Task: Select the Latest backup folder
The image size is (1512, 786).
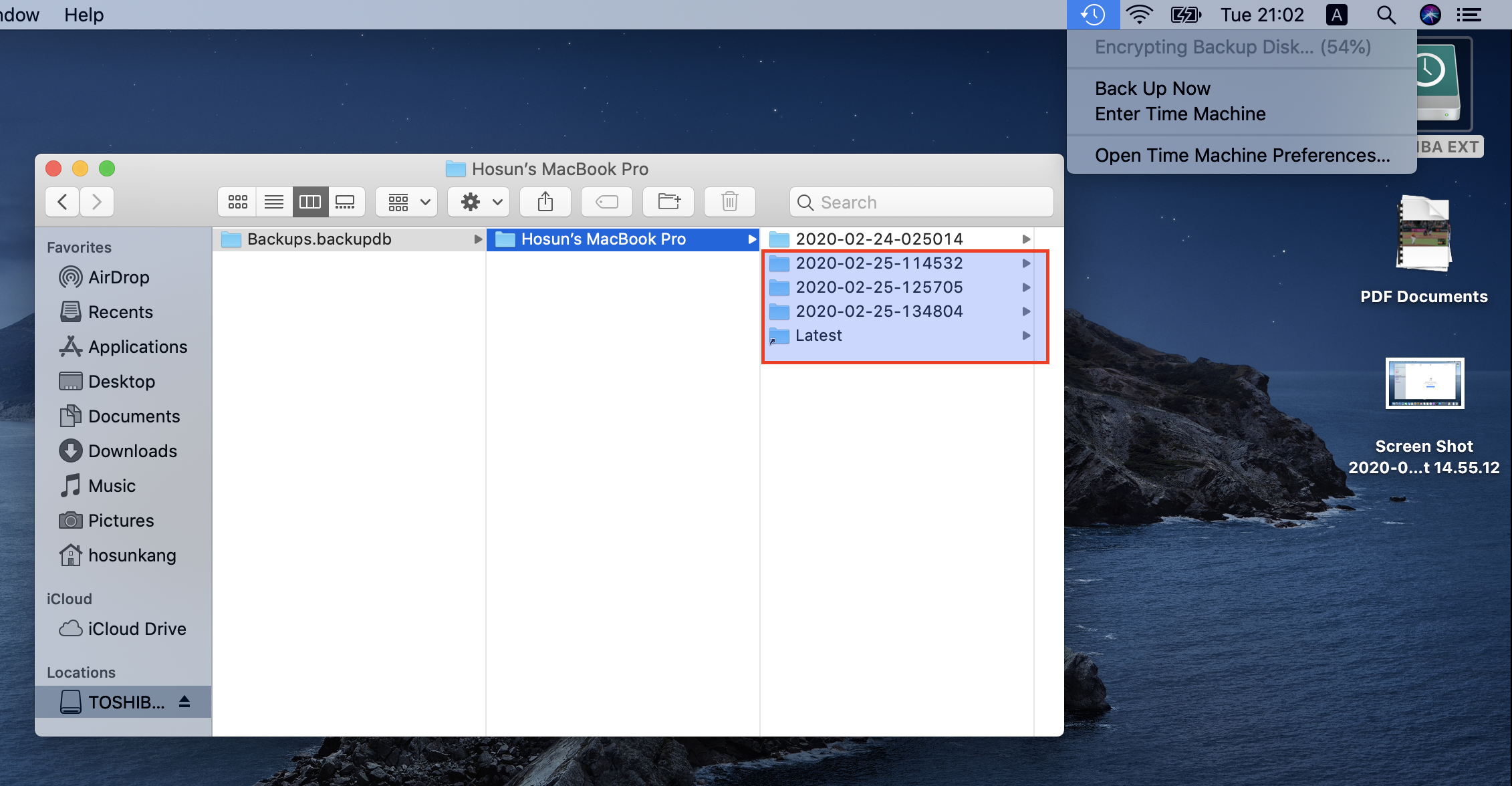Action: click(818, 336)
